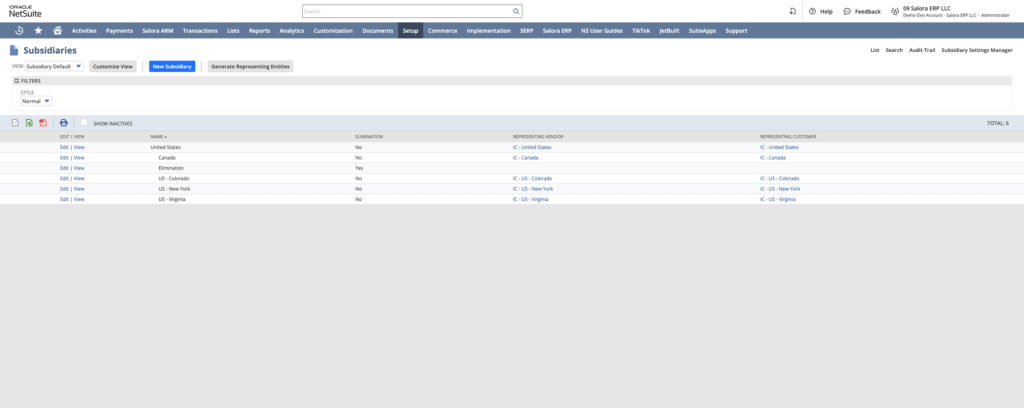This screenshot has height=408, width=1024.
Task: Click the search magnifier icon
Action: (x=516, y=12)
